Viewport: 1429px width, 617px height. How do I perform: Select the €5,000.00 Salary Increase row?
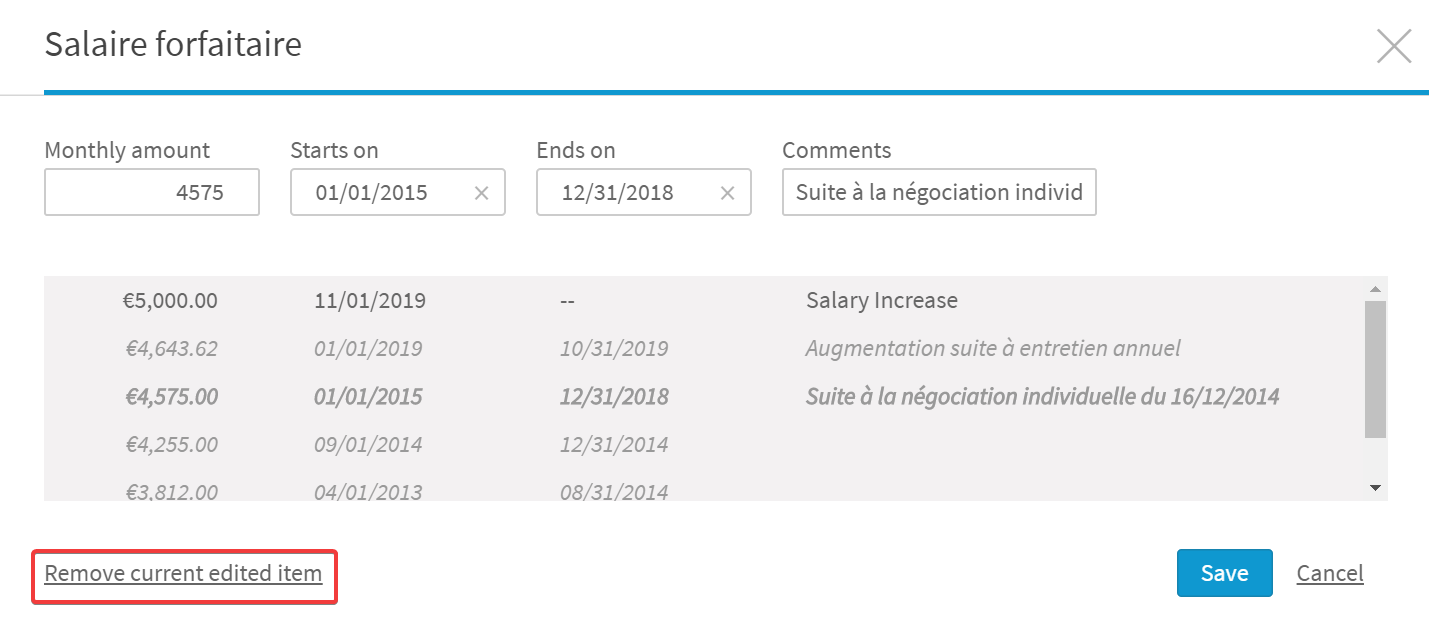[x=704, y=300]
